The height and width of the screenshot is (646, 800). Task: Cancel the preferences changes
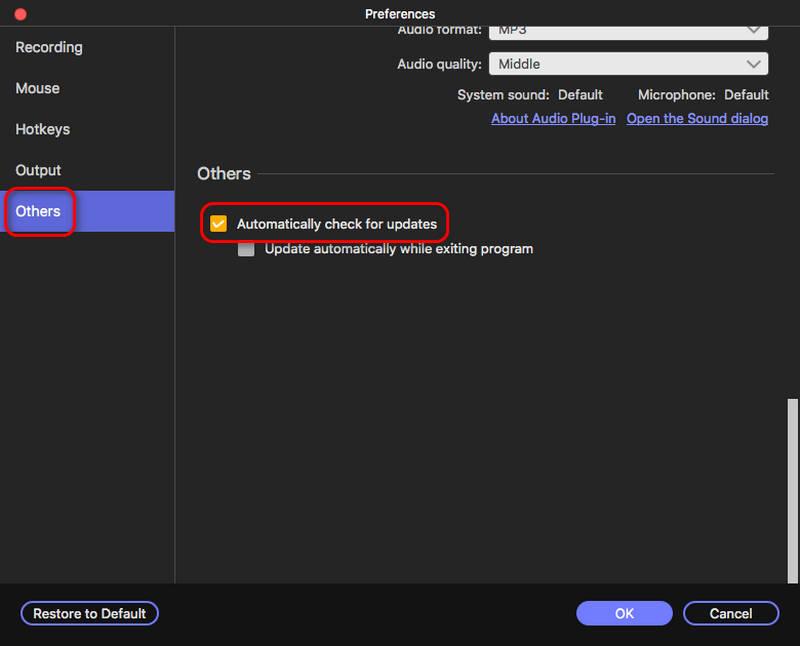coord(731,613)
